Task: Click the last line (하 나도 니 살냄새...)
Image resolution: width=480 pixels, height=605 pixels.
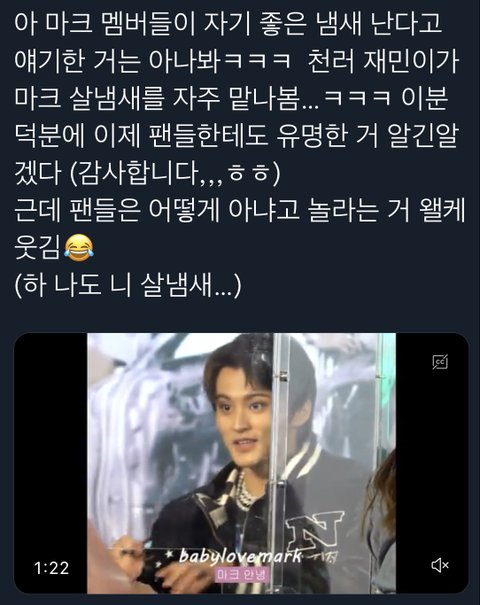Action: click(x=128, y=286)
